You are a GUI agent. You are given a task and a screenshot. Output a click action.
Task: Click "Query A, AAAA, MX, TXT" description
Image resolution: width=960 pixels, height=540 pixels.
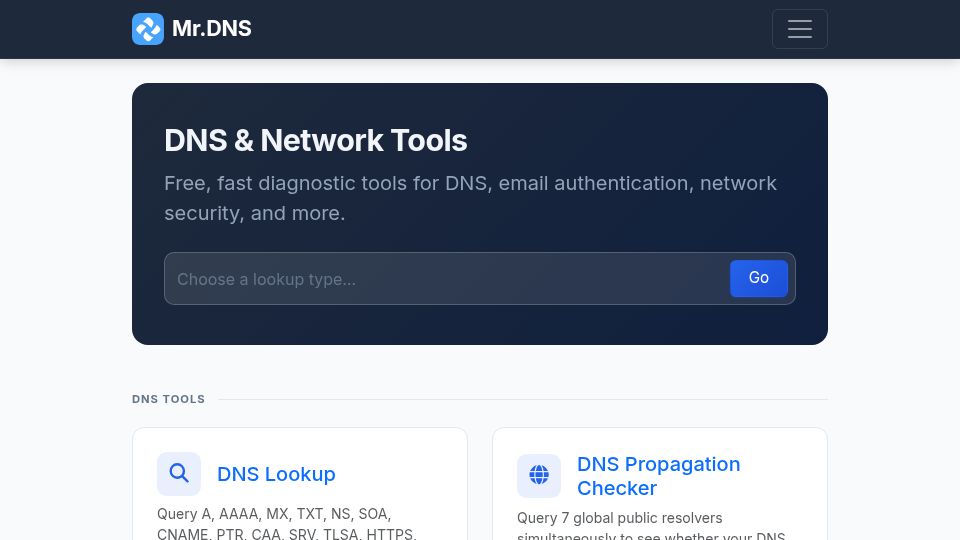[x=287, y=524]
